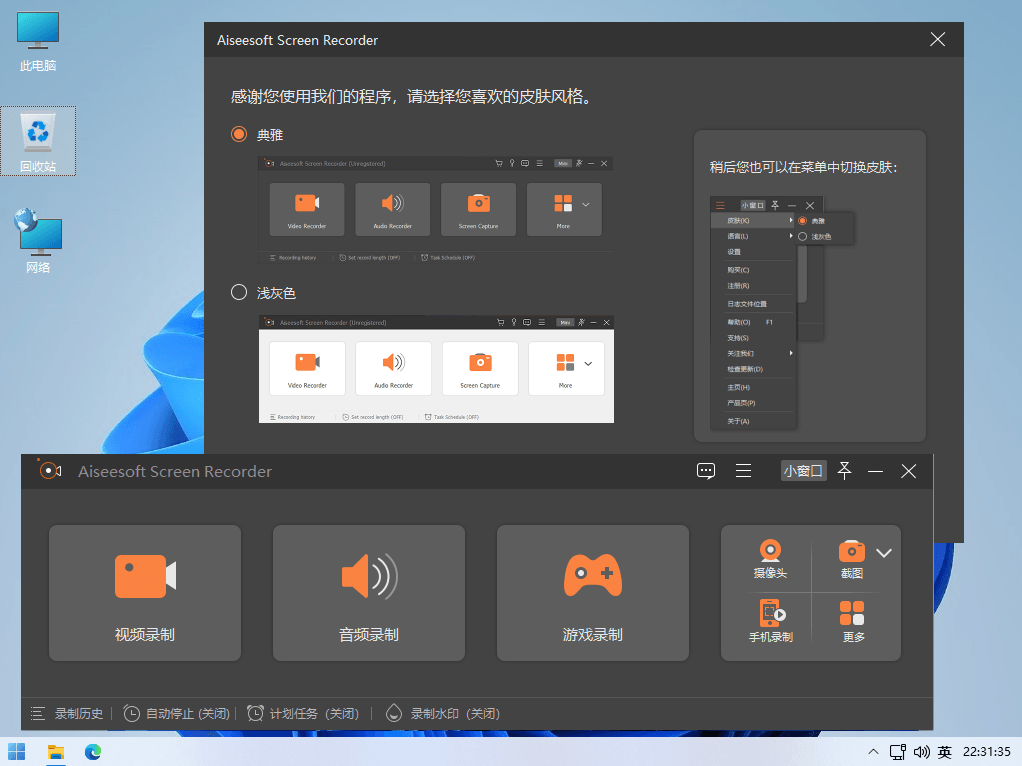This screenshot has width=1022, height=766.
Task: Open the Windows Start menu
Action: (17, 752)
